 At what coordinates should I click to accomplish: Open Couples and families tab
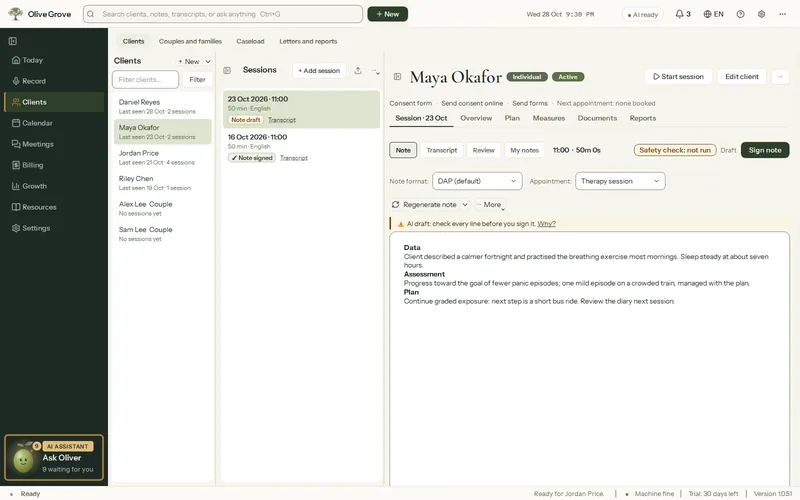190,41
